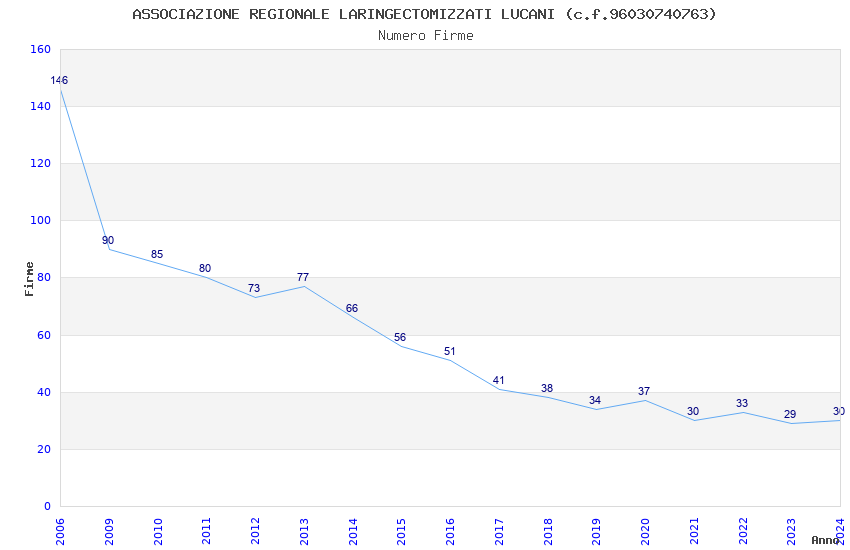Click the 'Numero Firme' subtitle

tap(426, 36)
